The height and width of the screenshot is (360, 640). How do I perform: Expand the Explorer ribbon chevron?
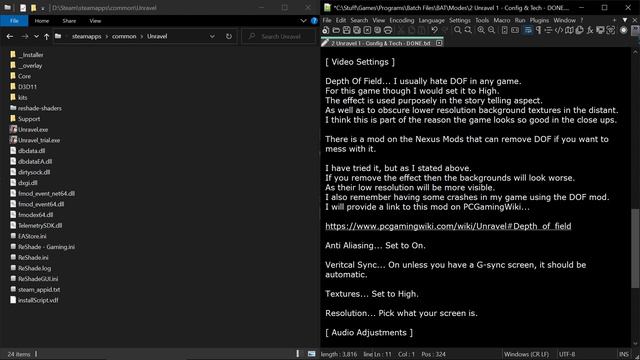(303, 21)
